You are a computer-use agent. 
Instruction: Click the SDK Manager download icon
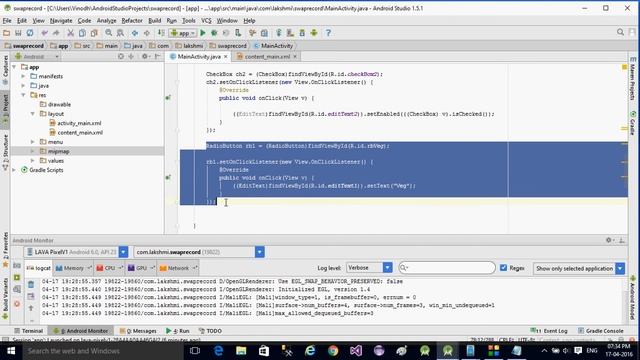point(302,33)
